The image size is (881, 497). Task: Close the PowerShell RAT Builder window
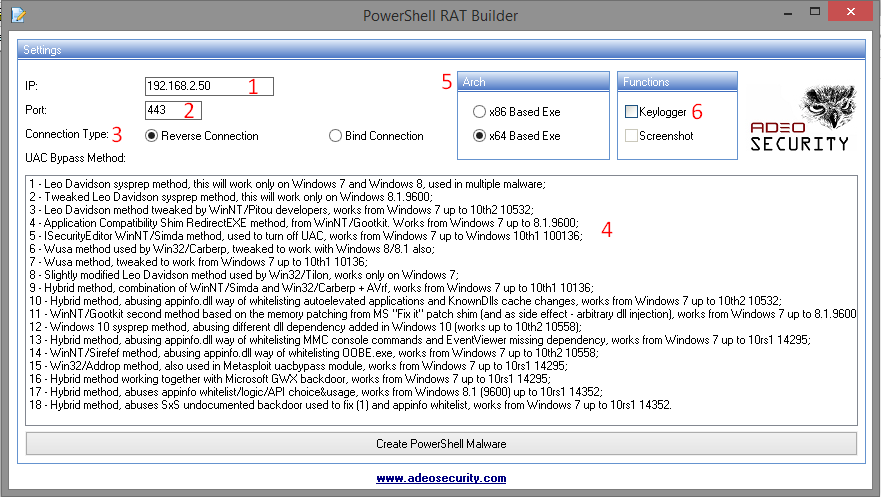(x=851, y=11)
